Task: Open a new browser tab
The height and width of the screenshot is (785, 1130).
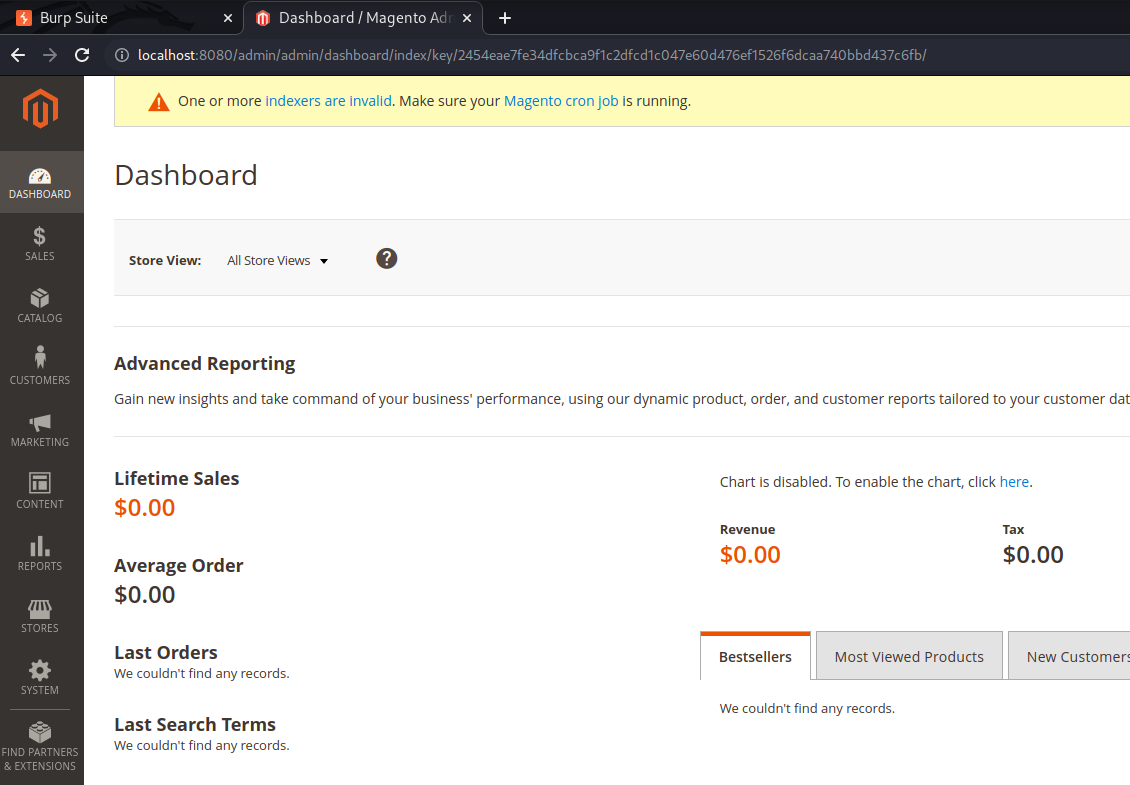Action: (x=505, y=18)
